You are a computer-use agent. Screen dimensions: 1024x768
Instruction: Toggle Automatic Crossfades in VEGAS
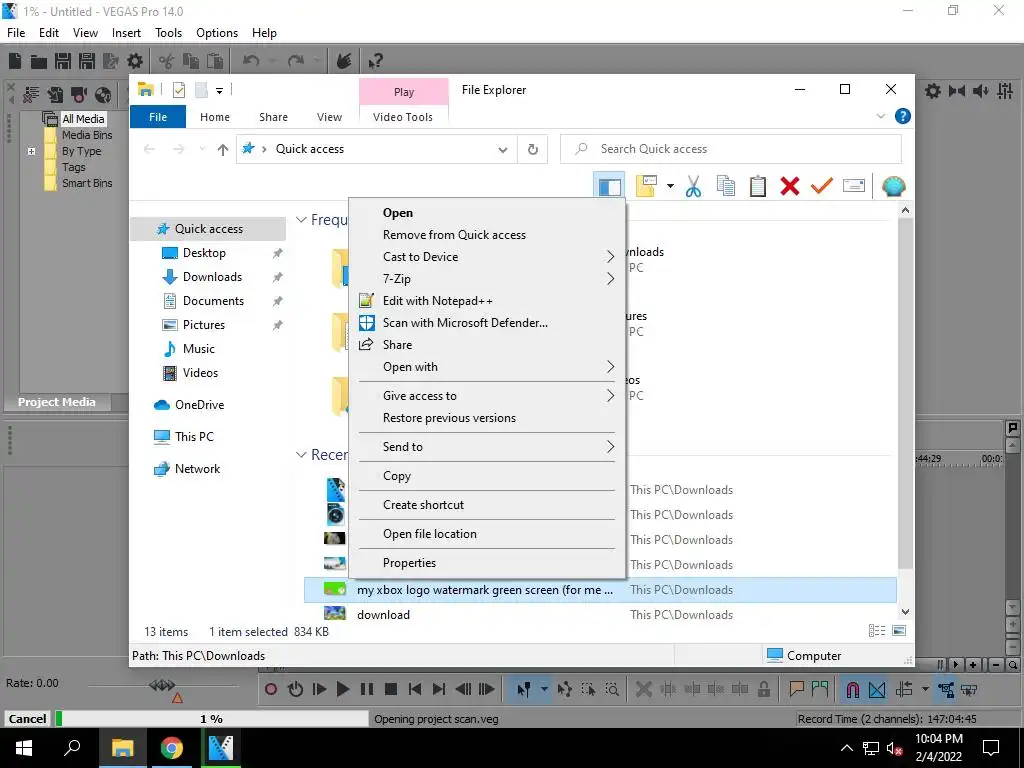point(877,689)
